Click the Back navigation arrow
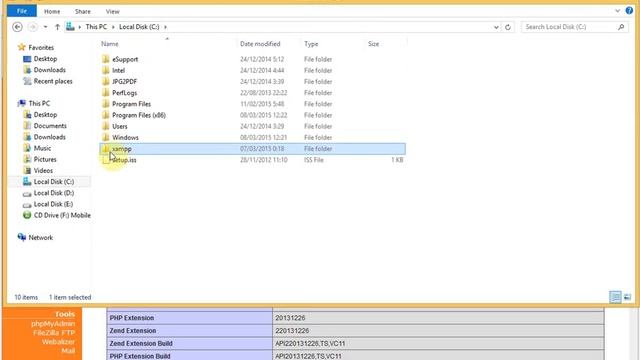Image resolution: width=640 pixels, height=360 pixels. click(x=17, y=27)
